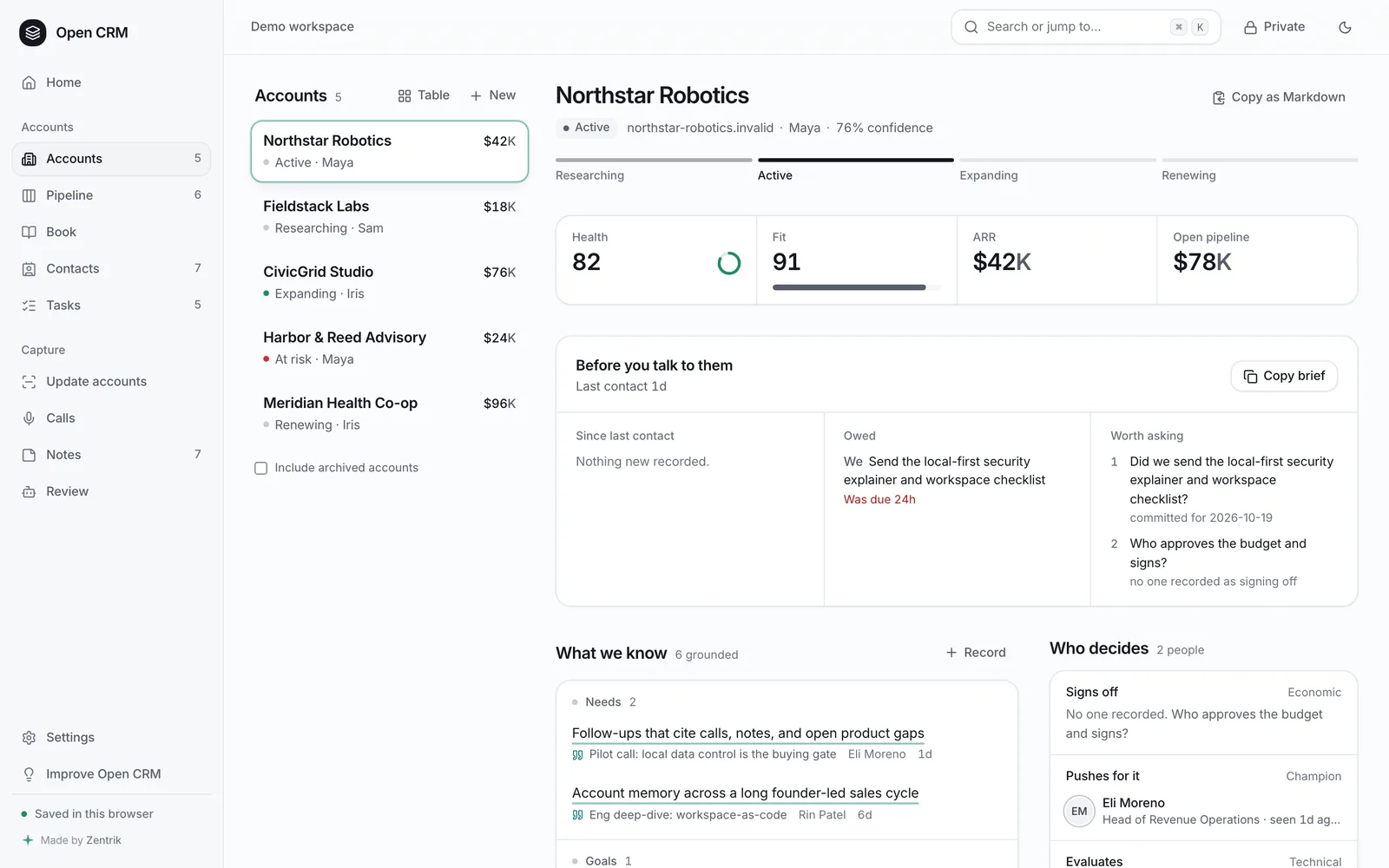Select the Renewing stage
The image size is (1389, 868).
coord(1260,170)
